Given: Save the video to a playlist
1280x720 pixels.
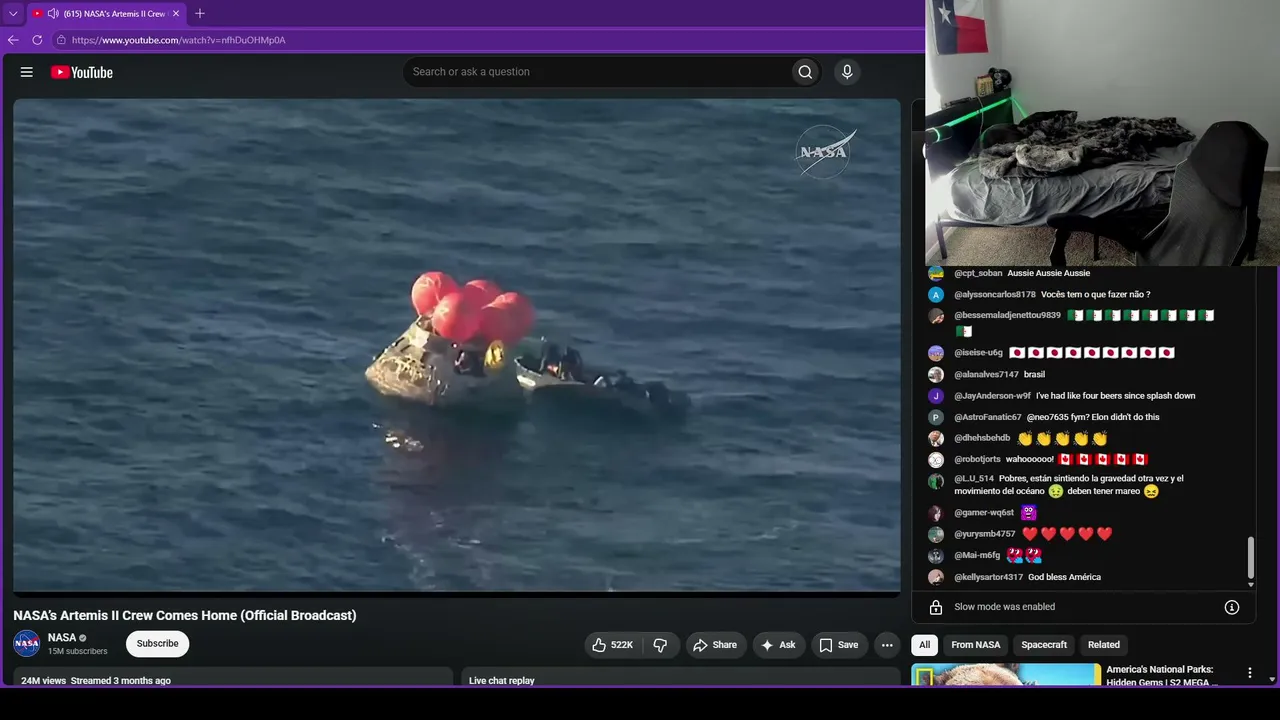Looking at the screenshot, I should 839,645.
